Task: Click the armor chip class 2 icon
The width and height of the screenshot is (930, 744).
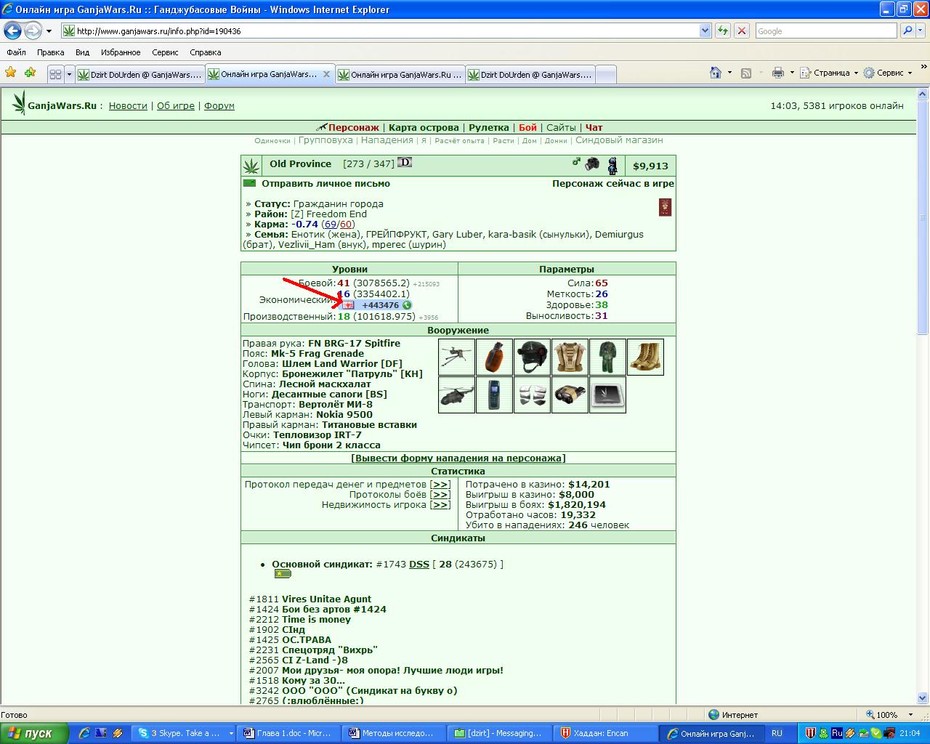Action: click(x=607, y=395)
